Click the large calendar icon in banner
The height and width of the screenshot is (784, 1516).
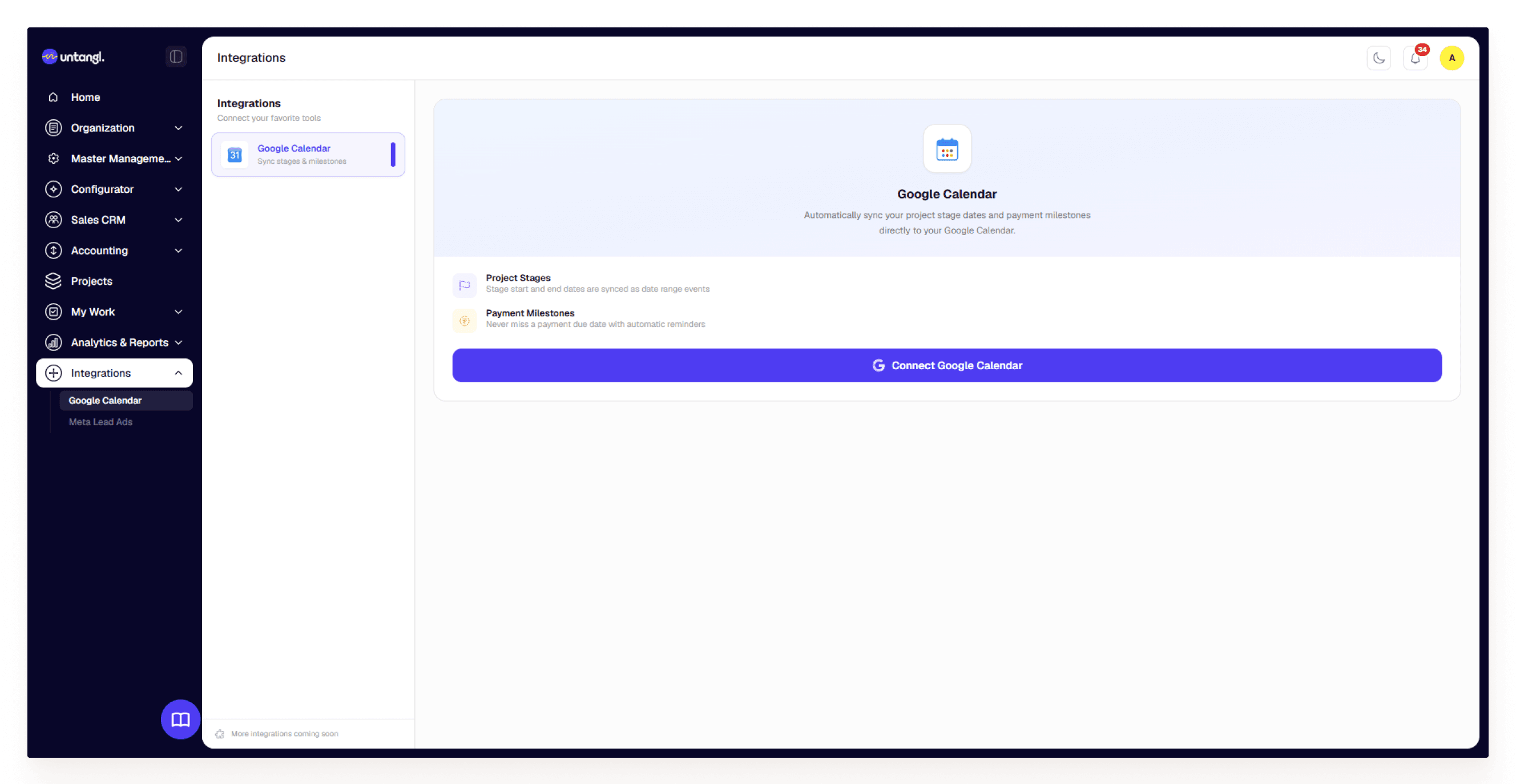click(946, 149)
